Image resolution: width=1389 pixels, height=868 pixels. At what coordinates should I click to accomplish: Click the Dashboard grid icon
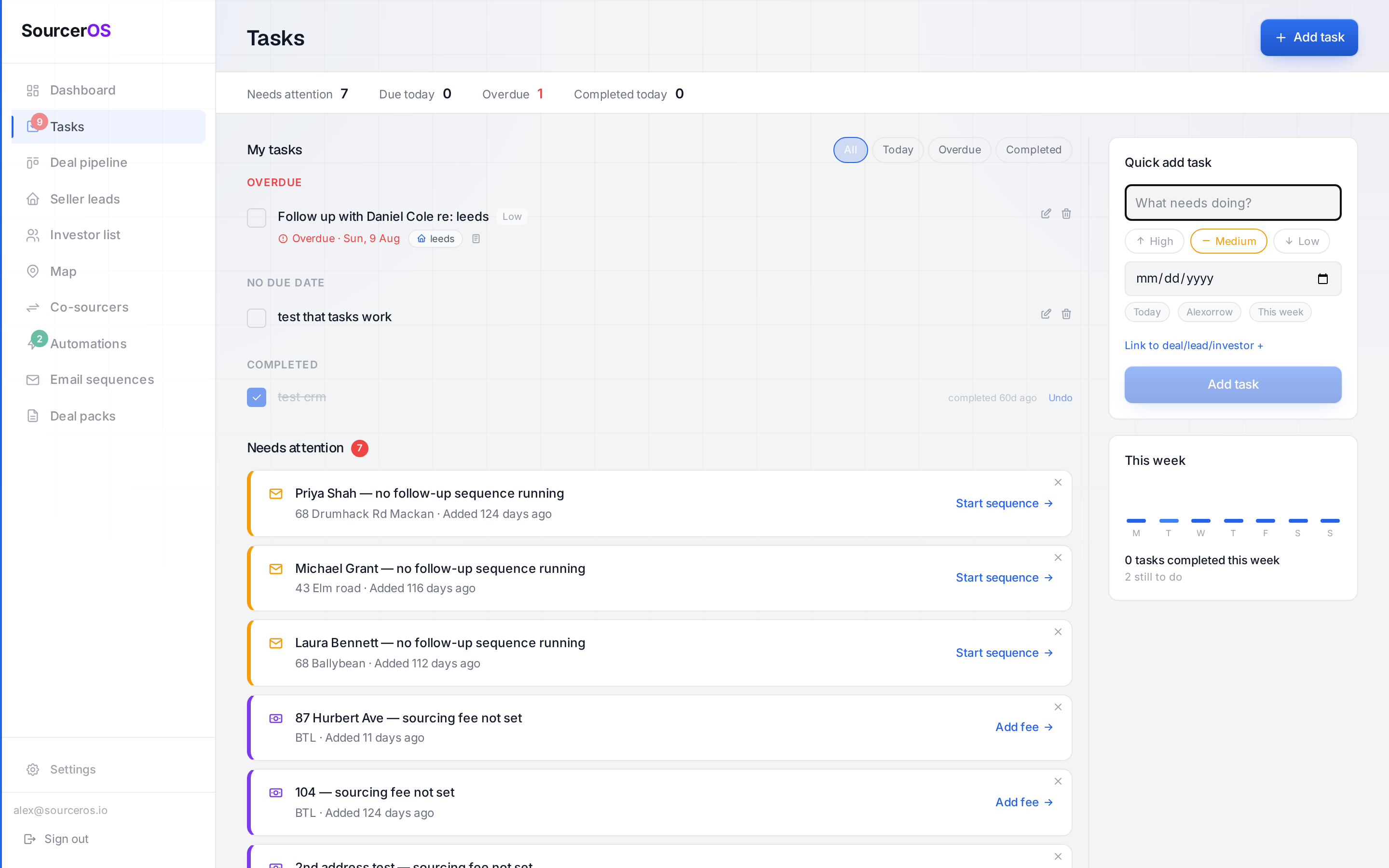(x=33, y=90)
